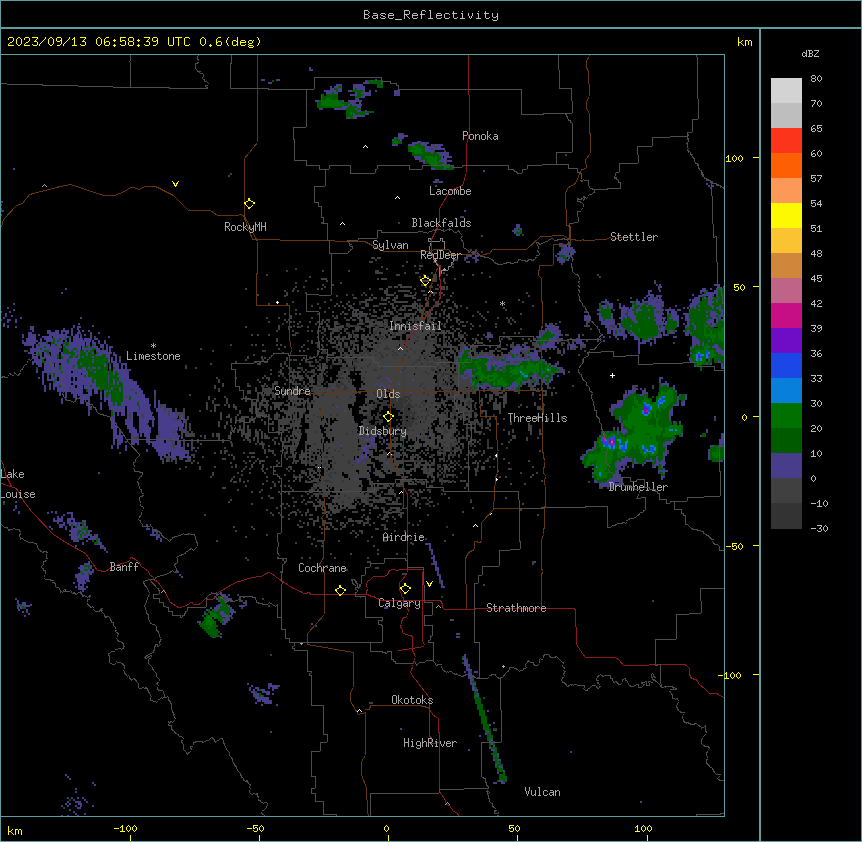Click the yellow V marker northwest of RockyMH
The width and height of the screenshot is (862, 842).
(x=175, y=184)
